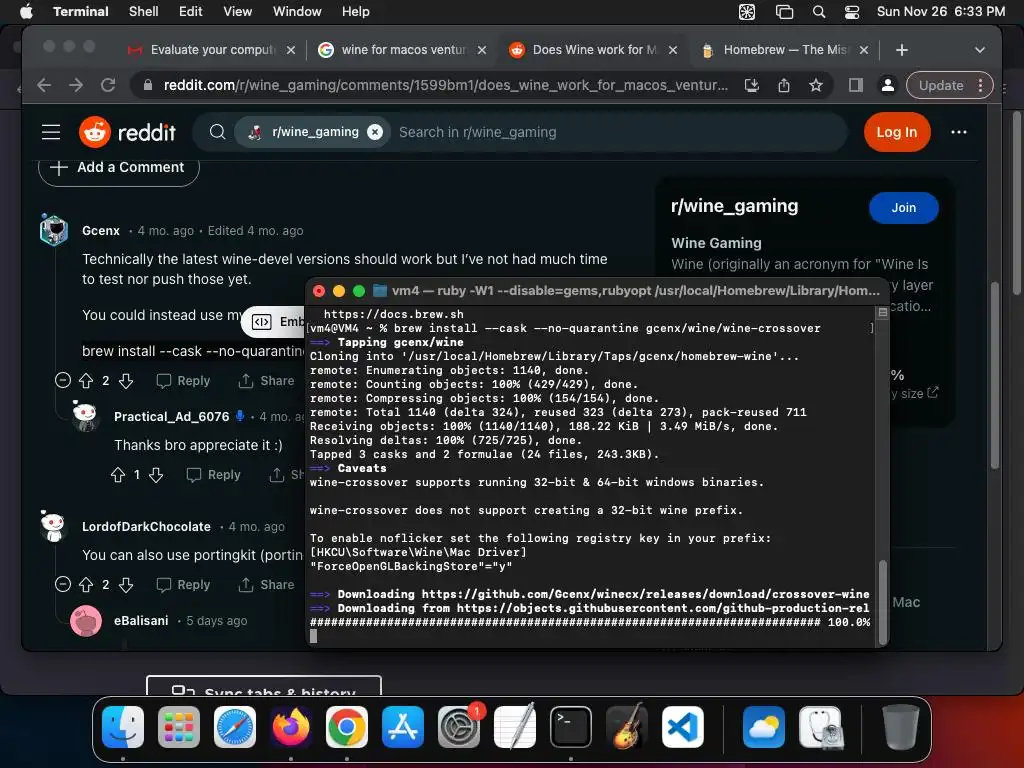This screenshot has width=1024, height=768.
Task: Open Visual Studio Code from the dock
Action: point(682,727)
